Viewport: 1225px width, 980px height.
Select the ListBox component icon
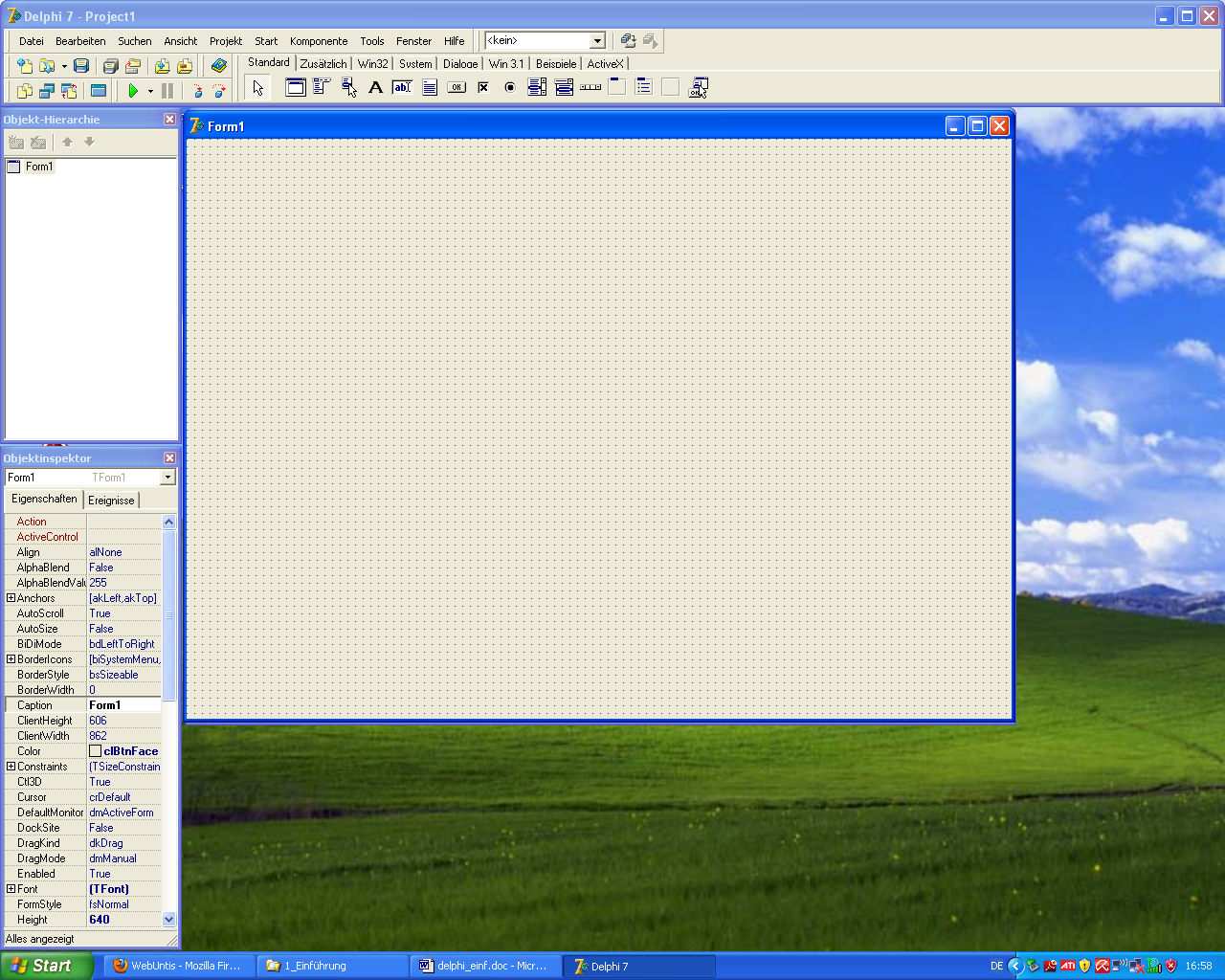pos(537,88)
